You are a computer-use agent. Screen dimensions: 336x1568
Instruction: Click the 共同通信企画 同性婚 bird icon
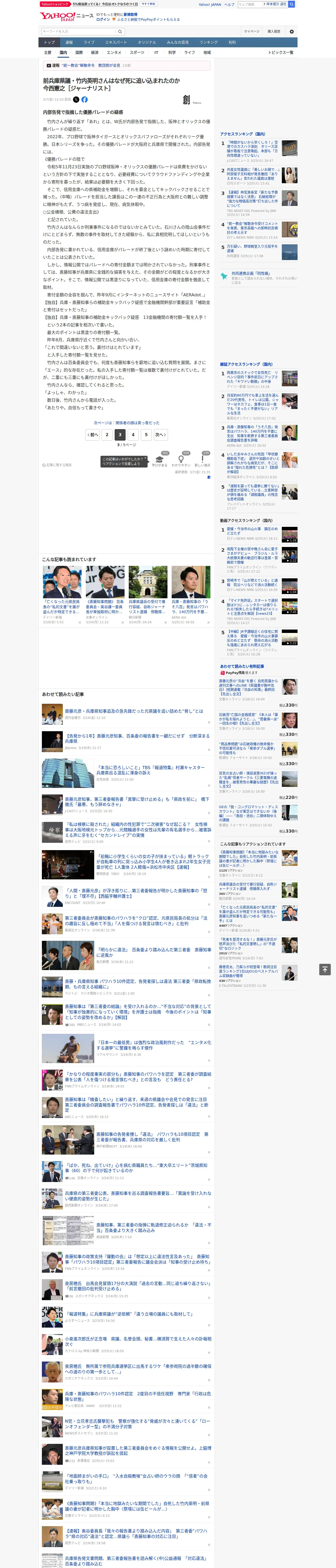point(224,276)
